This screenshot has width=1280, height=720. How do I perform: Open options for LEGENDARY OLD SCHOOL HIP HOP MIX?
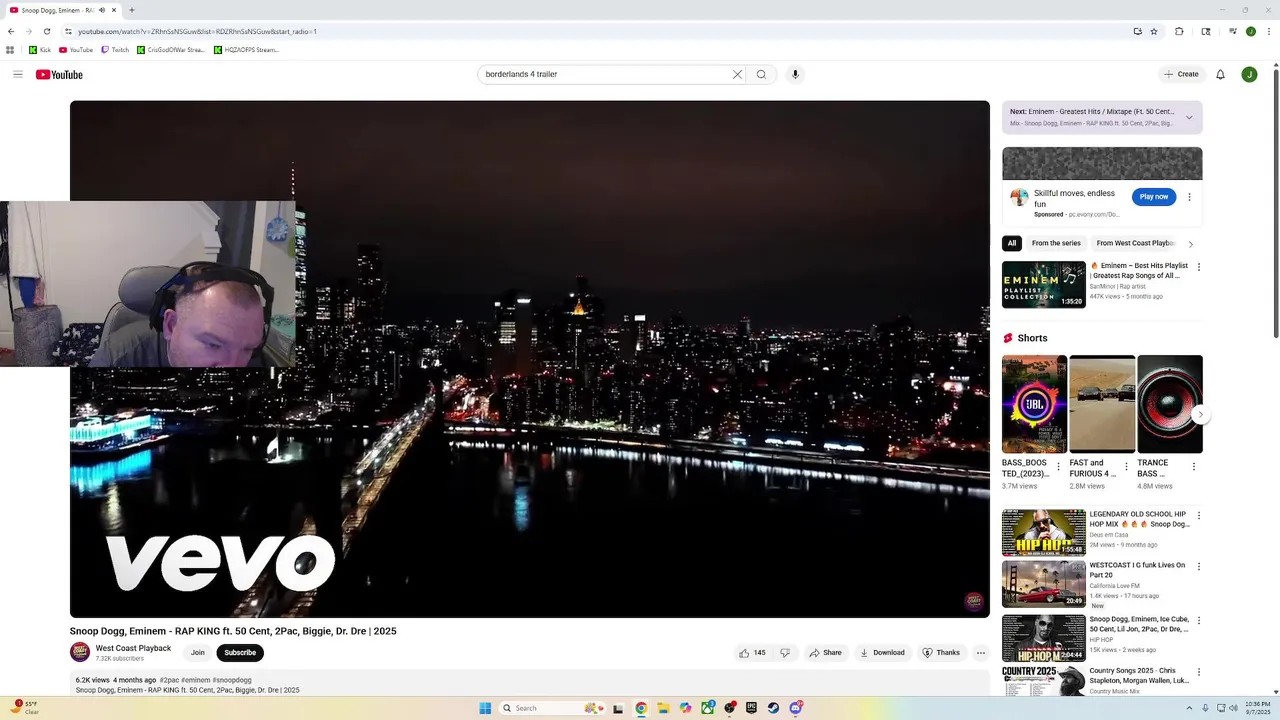1199,516
